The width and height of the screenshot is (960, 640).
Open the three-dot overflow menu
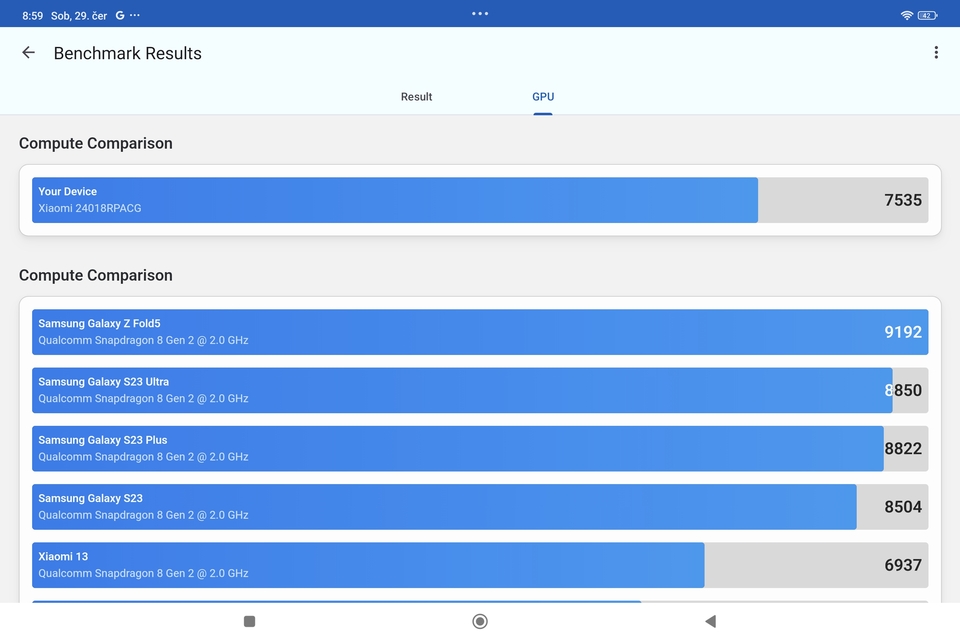click(937, 52)
